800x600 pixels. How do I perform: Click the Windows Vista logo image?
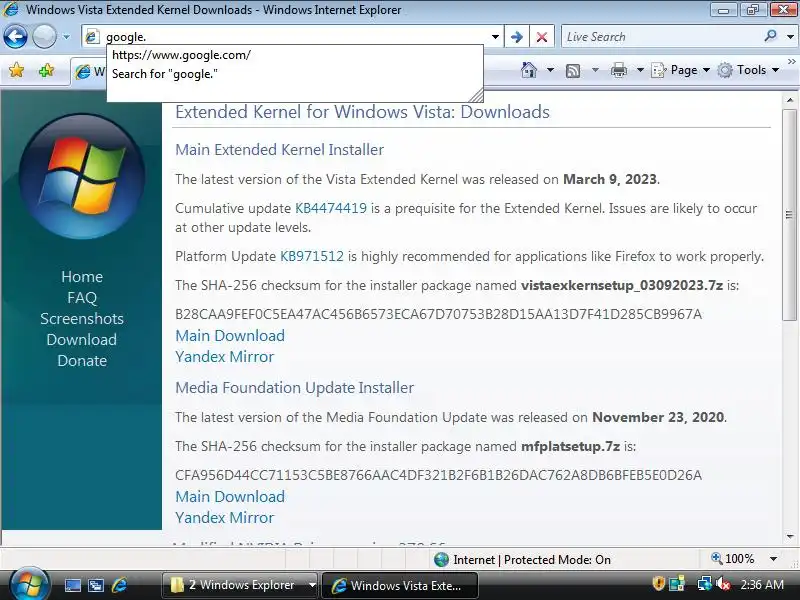82,176
